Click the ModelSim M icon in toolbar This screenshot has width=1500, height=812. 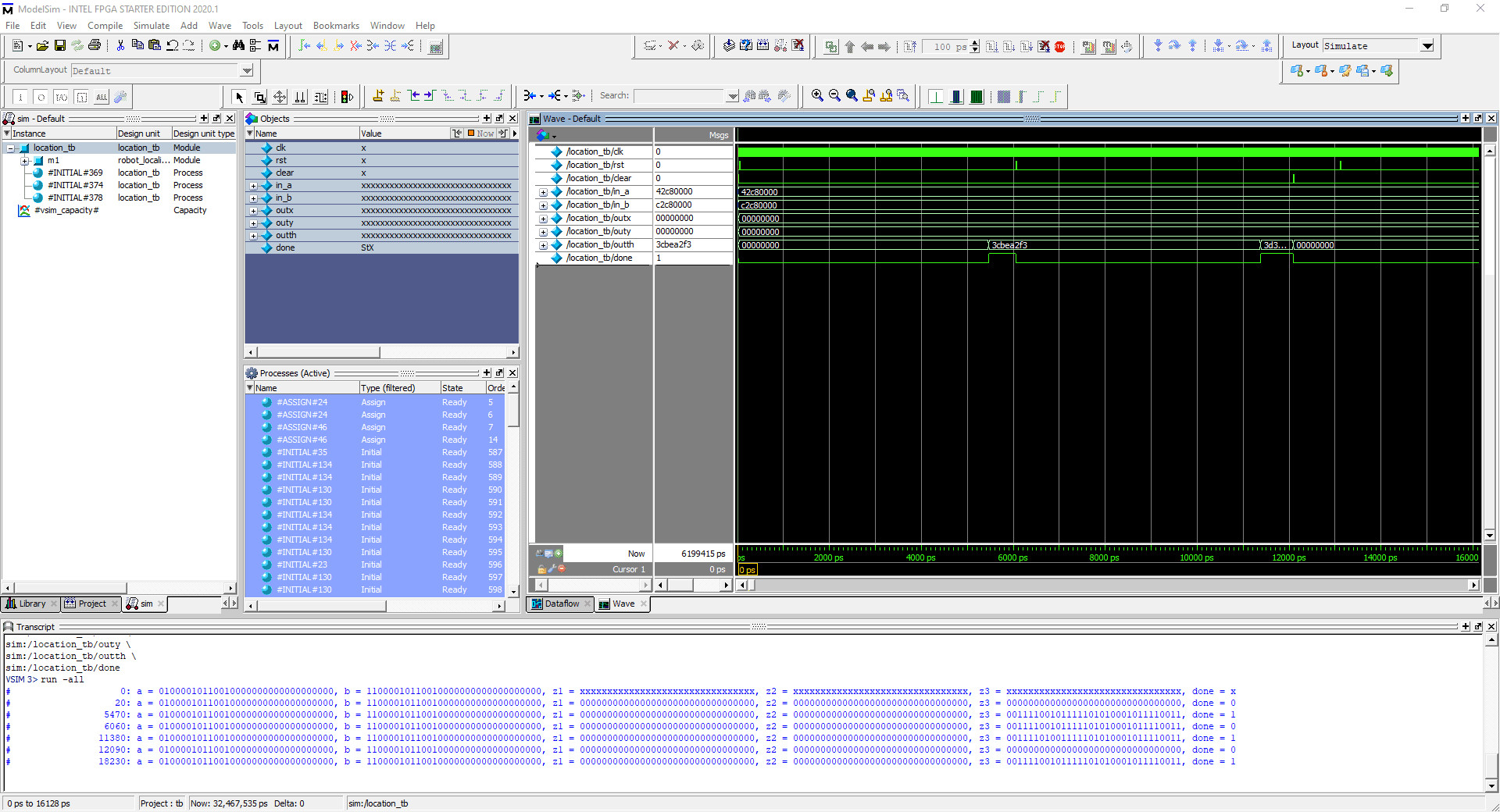[273, 46]
